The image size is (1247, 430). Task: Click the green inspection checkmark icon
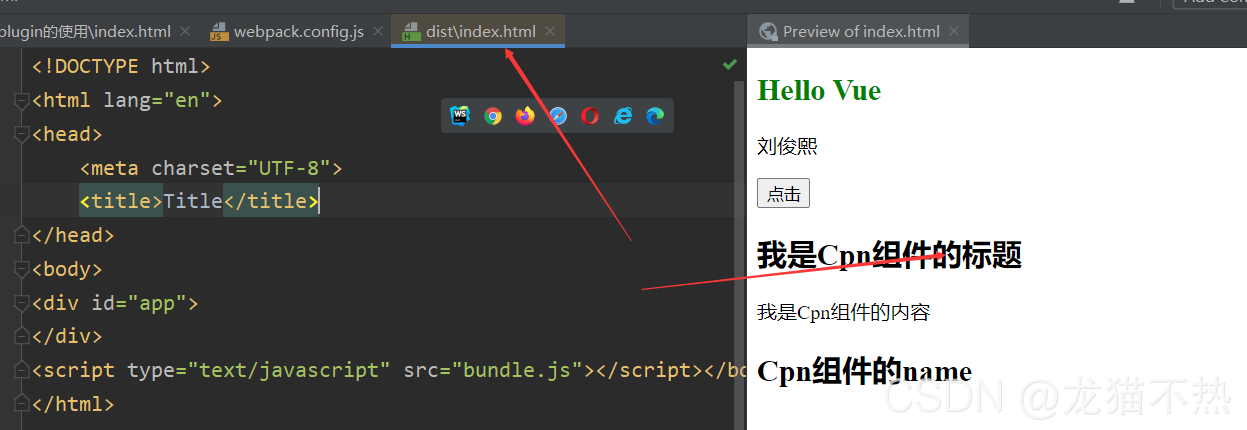point(729,65)
